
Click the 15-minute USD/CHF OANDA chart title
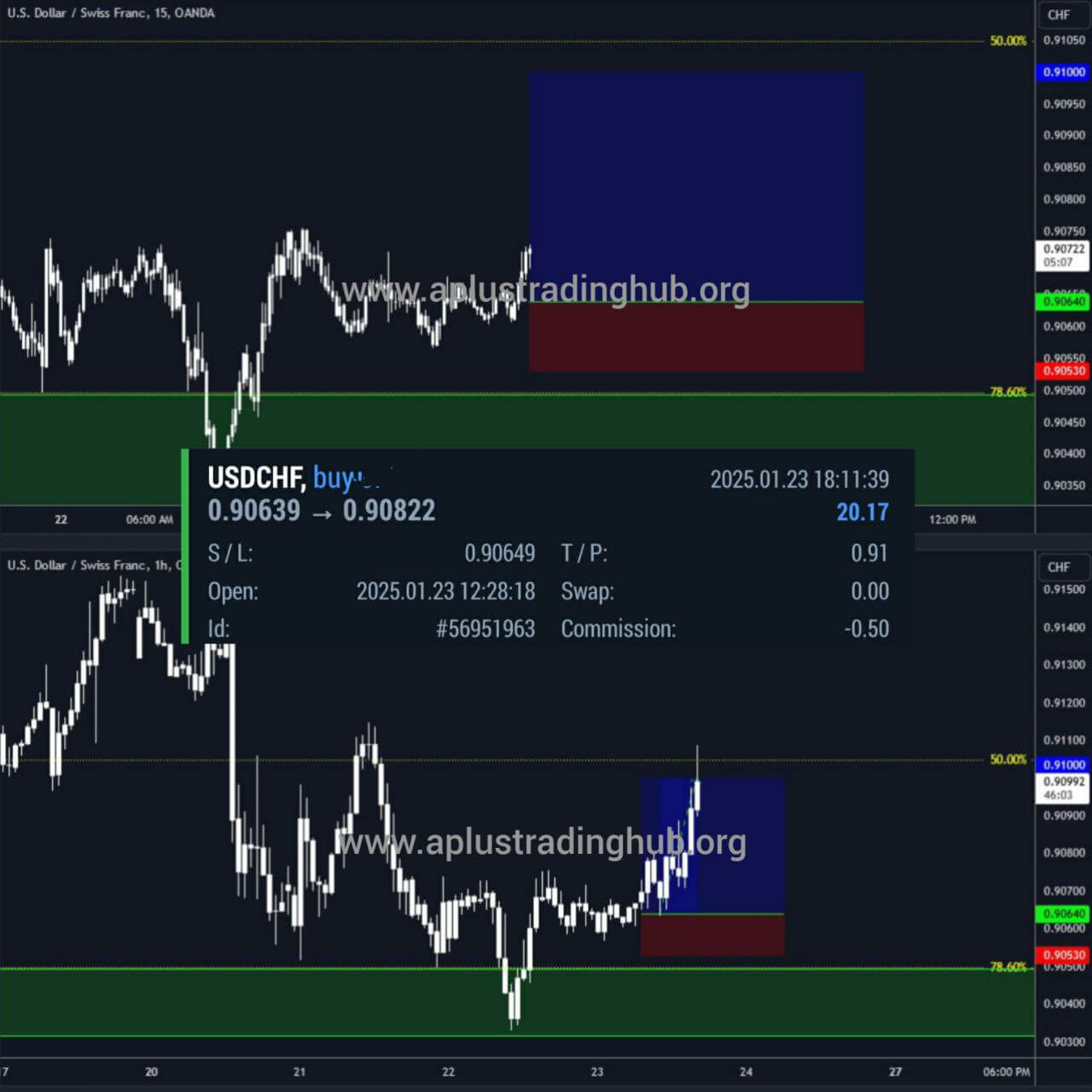click(x=111, y=13)
